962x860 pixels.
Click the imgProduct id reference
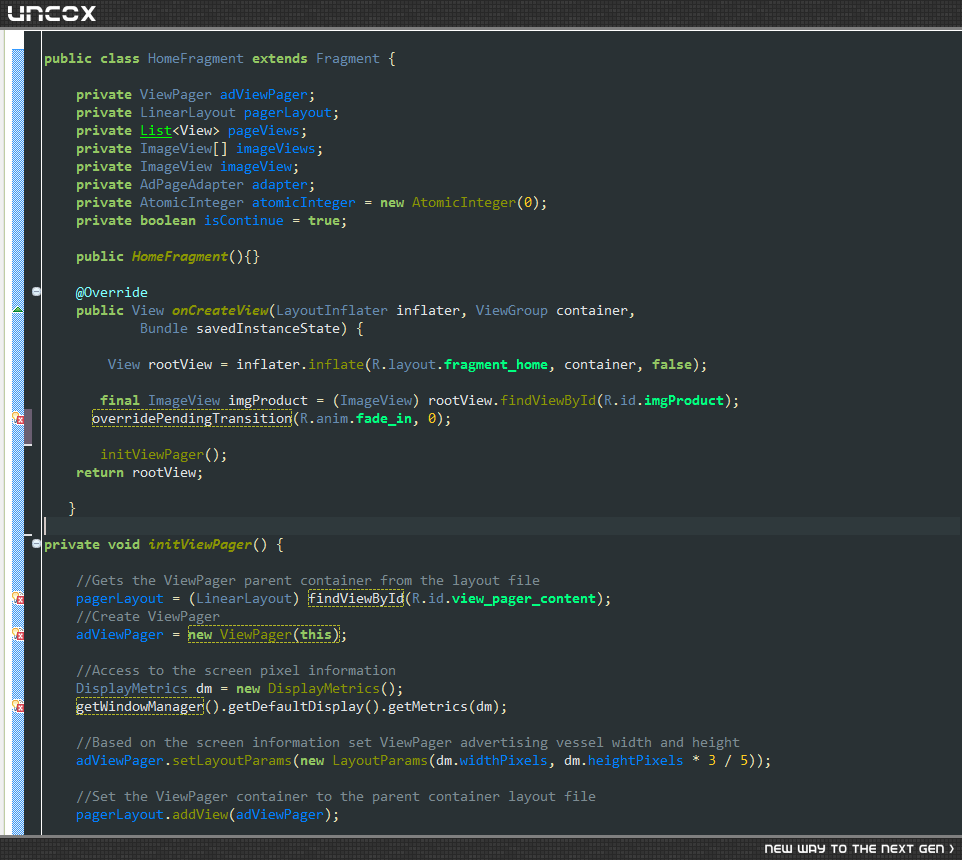tap(684, 401)
